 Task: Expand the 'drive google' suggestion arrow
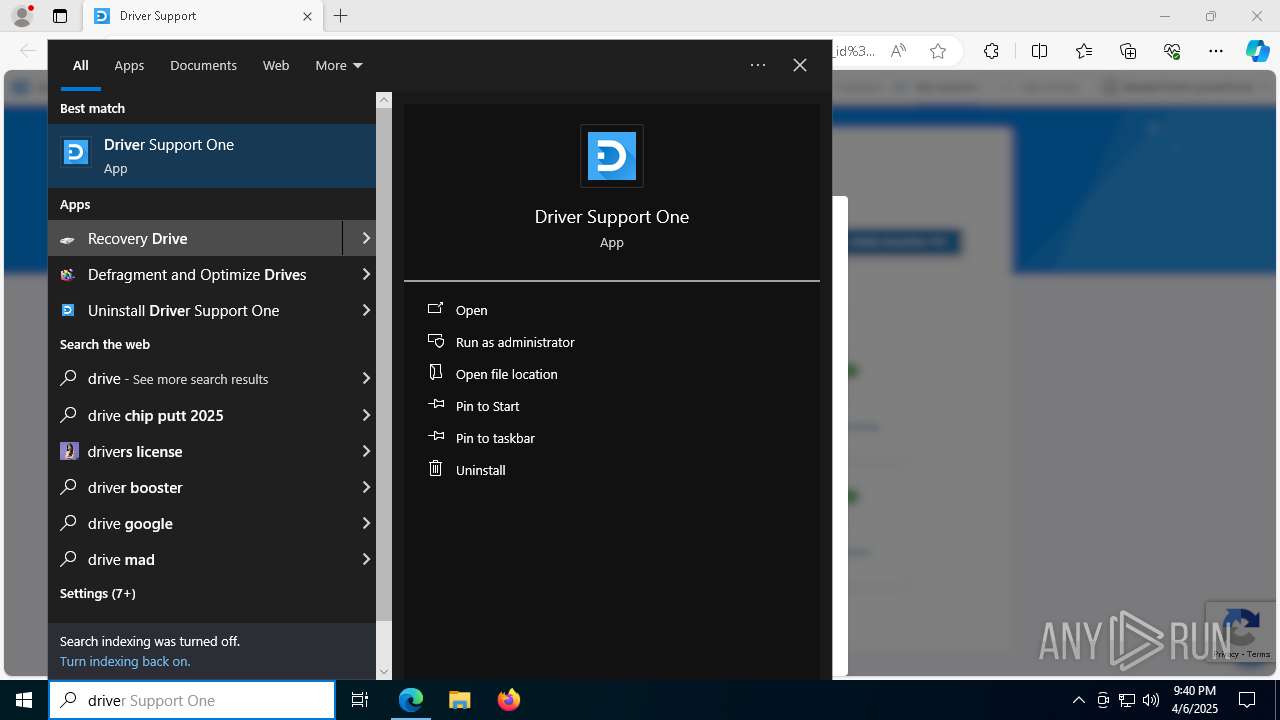[366, 523]
